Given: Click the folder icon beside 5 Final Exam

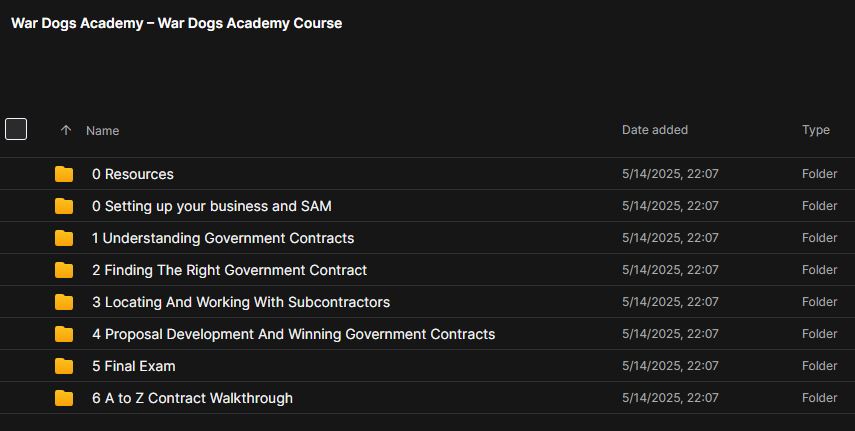Looking at the screenshot, I should [x=64, y=366].
